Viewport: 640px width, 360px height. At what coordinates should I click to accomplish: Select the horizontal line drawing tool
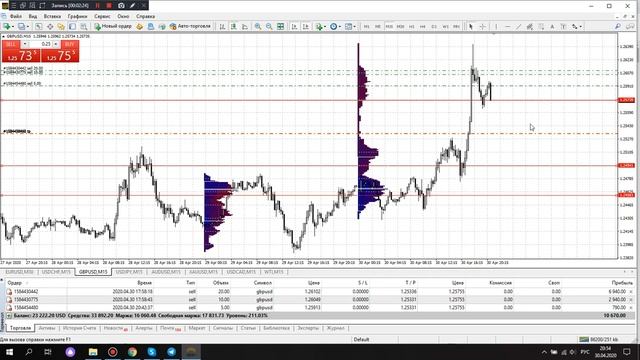click(x=507, y=26)
